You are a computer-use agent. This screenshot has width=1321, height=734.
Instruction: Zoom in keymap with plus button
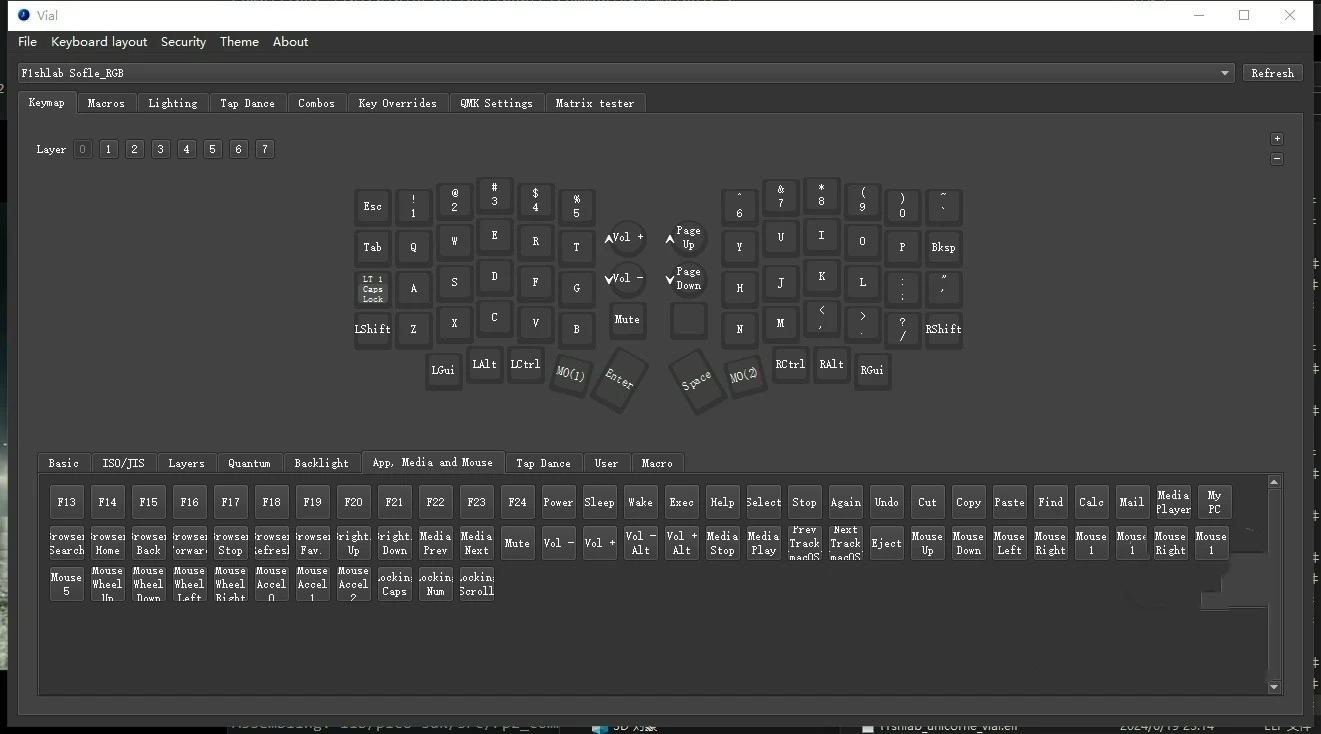coord(1276,139)
